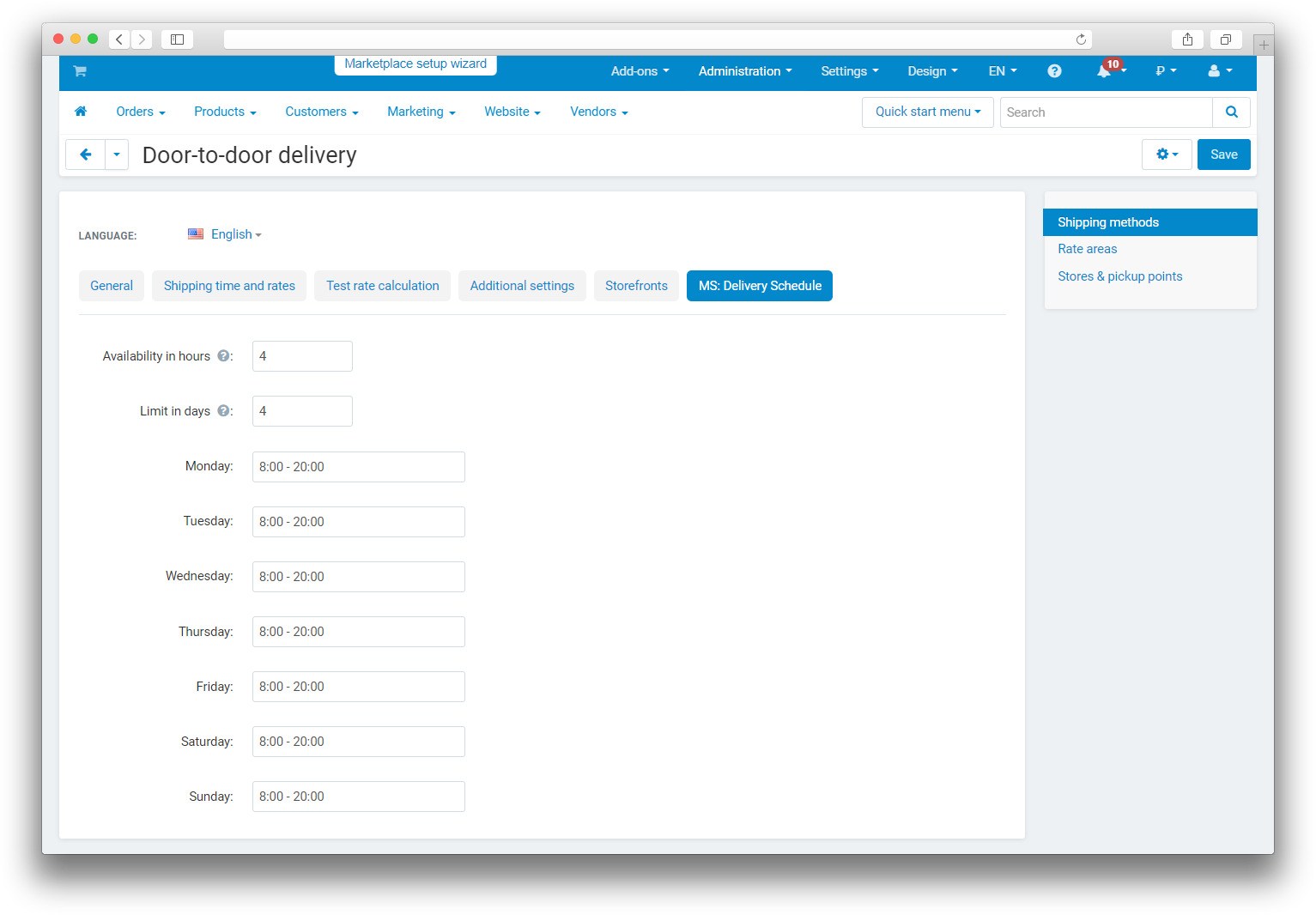The width and height of the screenshot is (1316, 915).
Task: Click the Monday schedule input field
Action: click(x=358, y=467)
